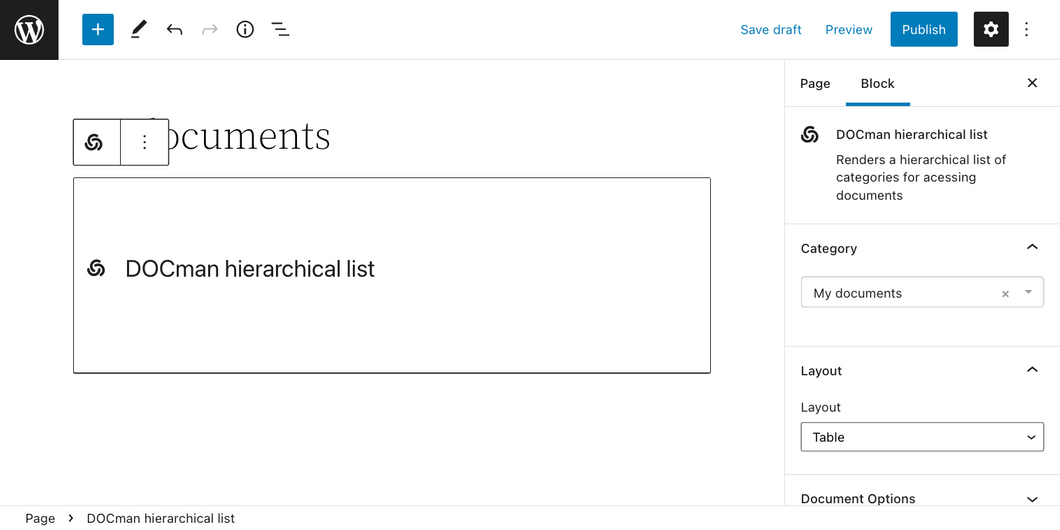1060x530 pixels.
Task: Open the Category select dropdown arrow
Action: tap(1028, 293)
